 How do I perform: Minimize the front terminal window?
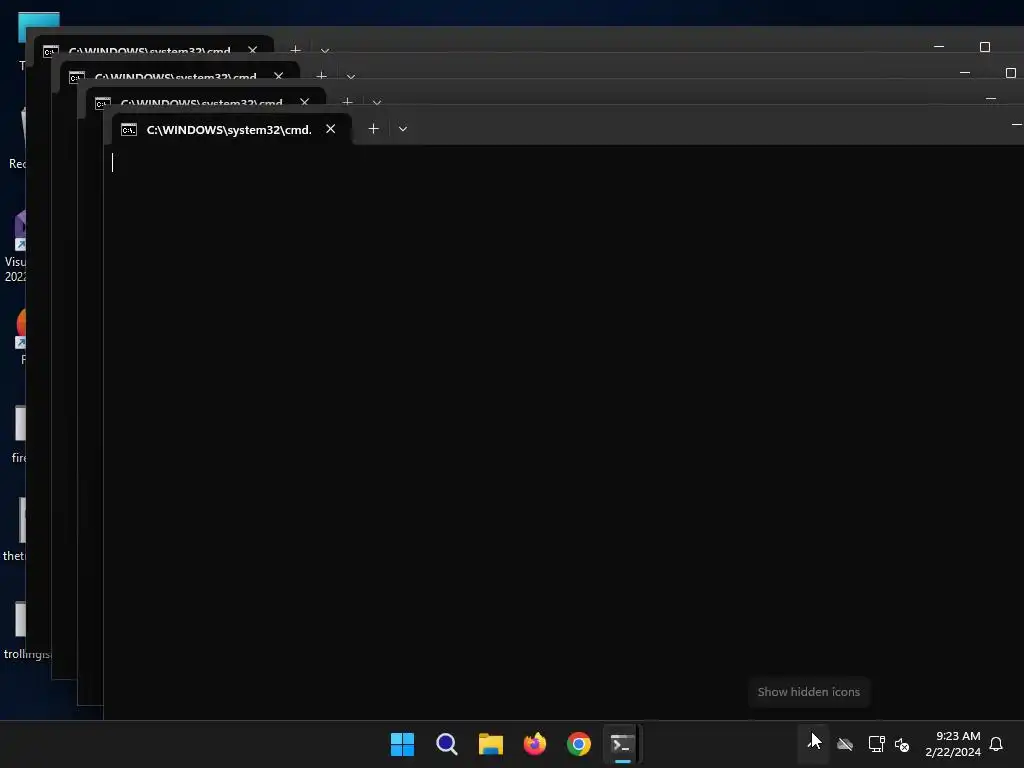[x=1016, y=124]
